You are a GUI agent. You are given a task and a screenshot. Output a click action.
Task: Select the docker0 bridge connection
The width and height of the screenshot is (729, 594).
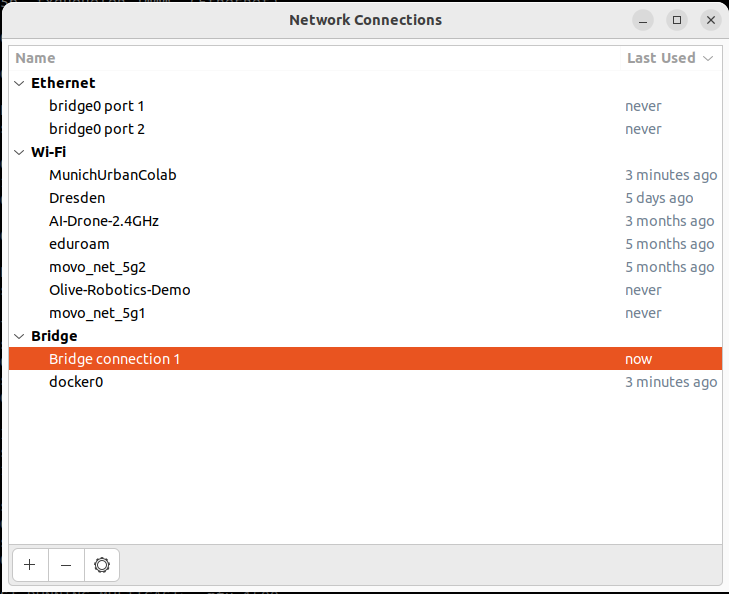pyautogui.click(x=76, y=382)
